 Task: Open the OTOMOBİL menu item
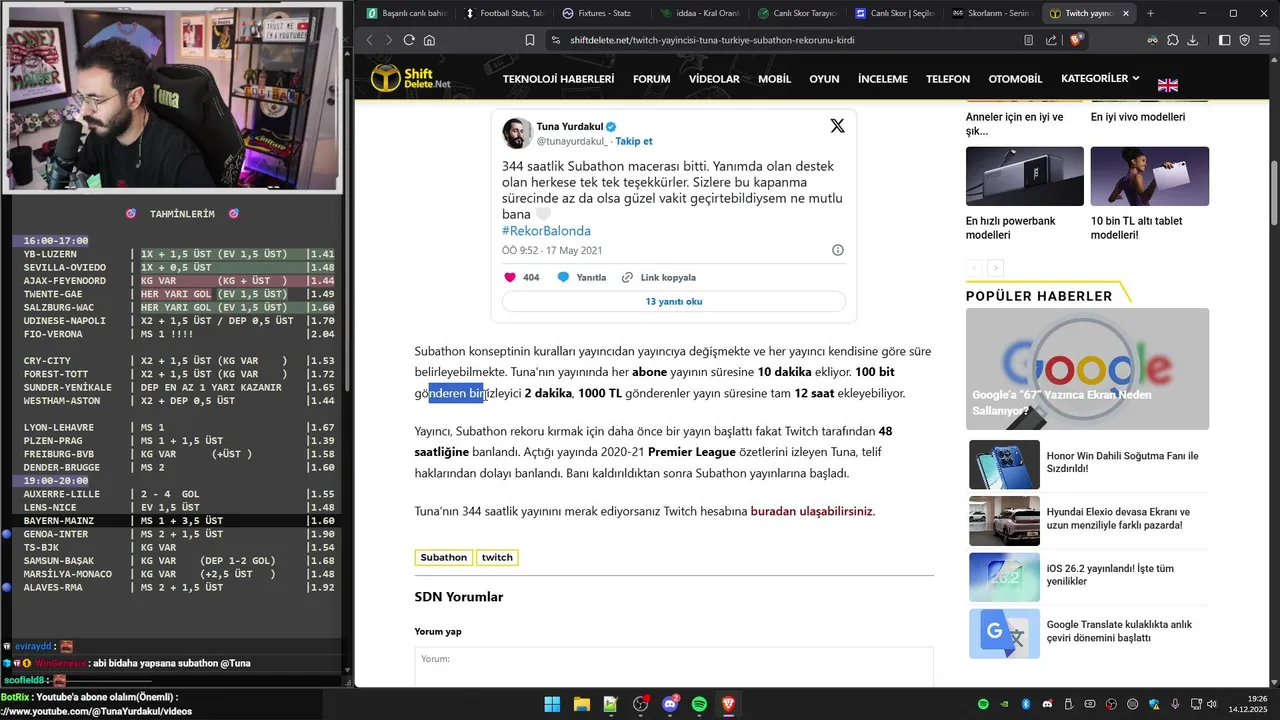[x=1015, y=79]
